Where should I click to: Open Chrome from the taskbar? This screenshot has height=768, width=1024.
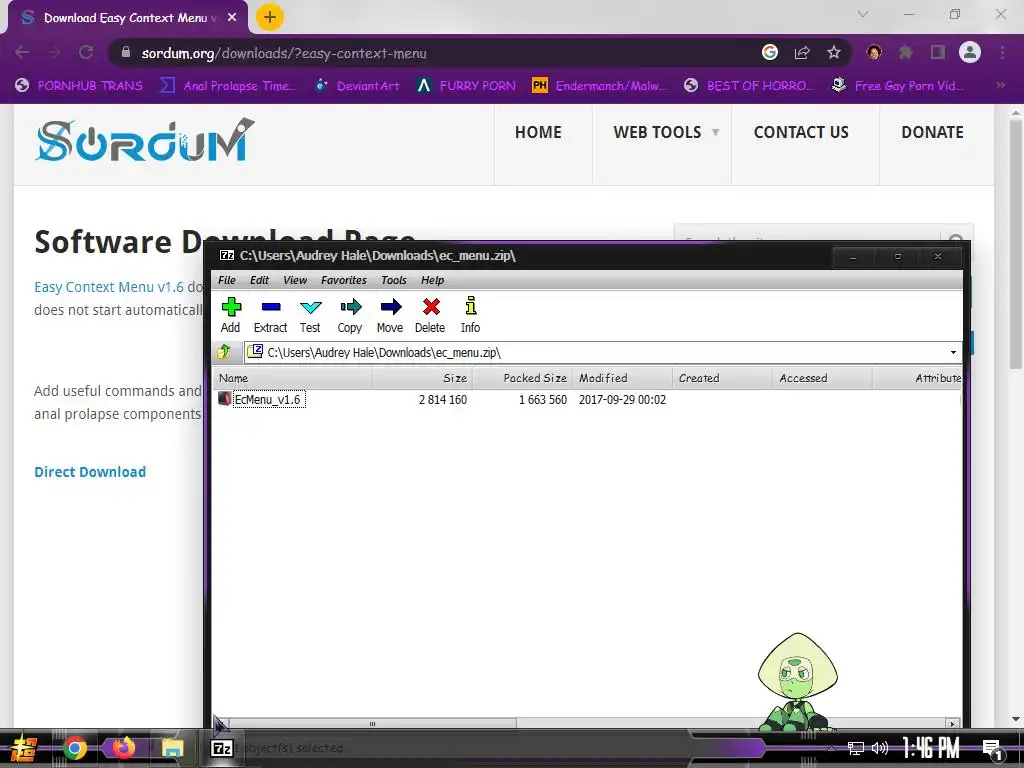tap(75, 748)
